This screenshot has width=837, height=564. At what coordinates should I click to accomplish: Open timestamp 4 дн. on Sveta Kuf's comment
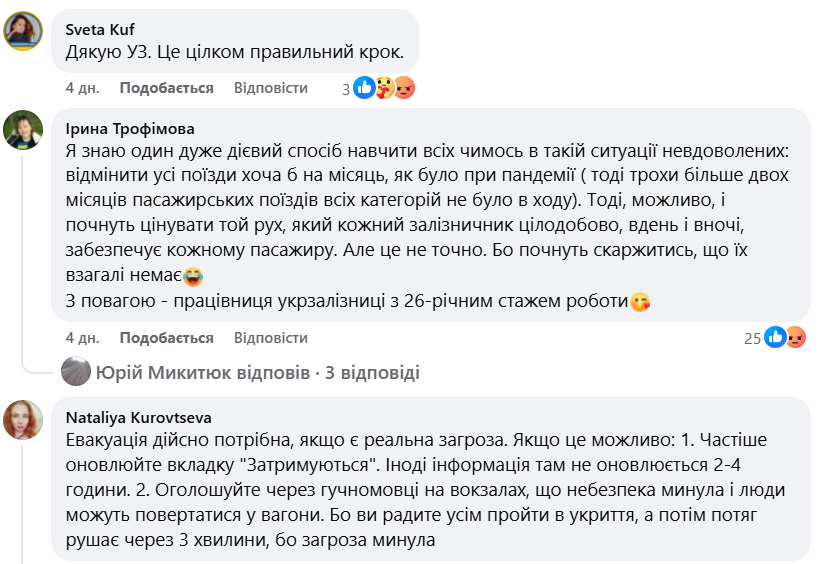click(82, 88)
